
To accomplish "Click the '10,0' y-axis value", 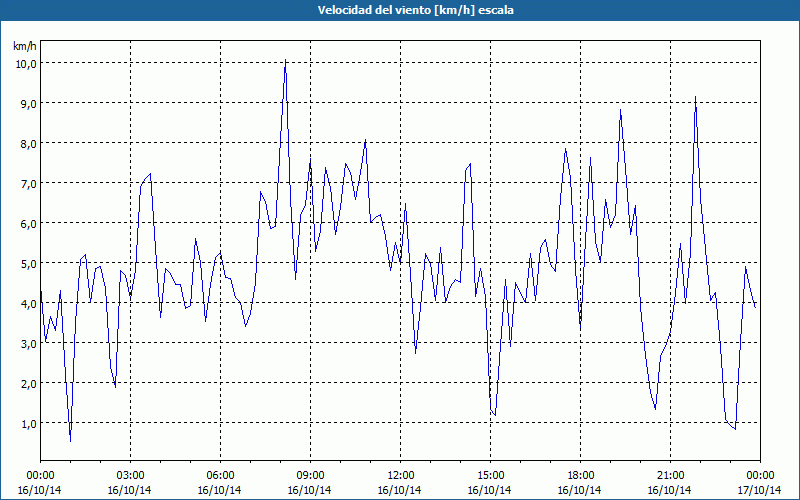I will point(26,64).
